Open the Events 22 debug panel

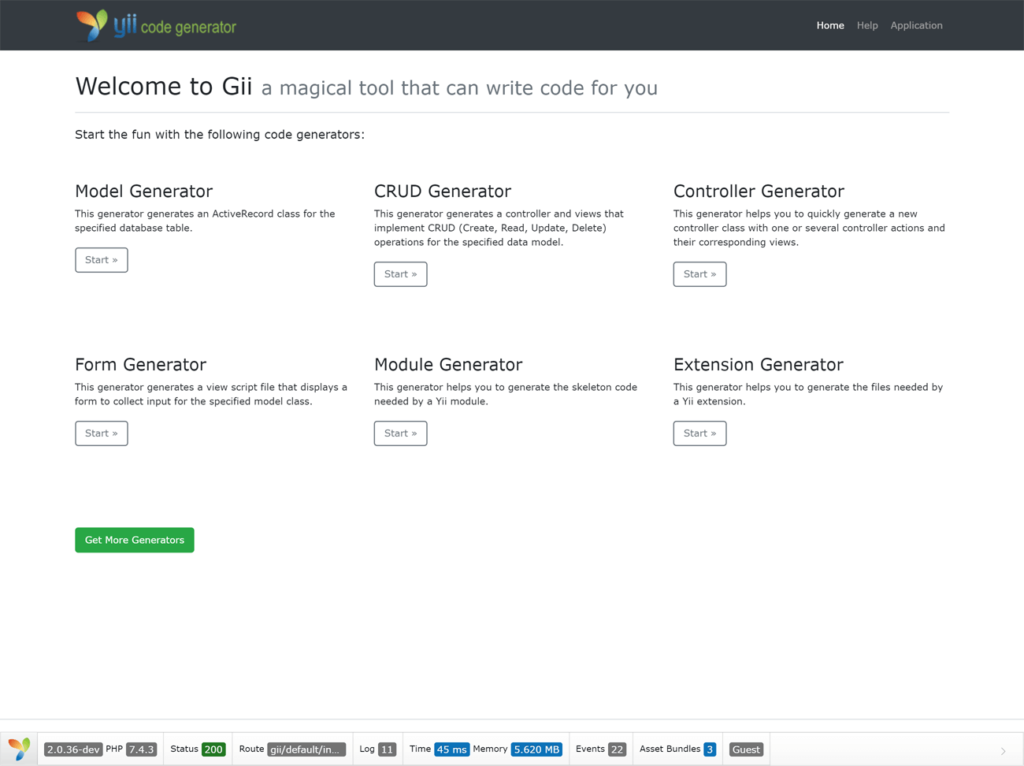(x=600, y=749)
